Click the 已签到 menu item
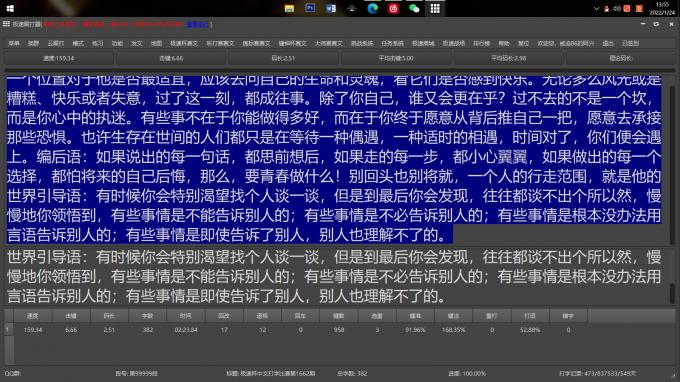The width and height of the screenshot is (680, 382). point(631,43)
